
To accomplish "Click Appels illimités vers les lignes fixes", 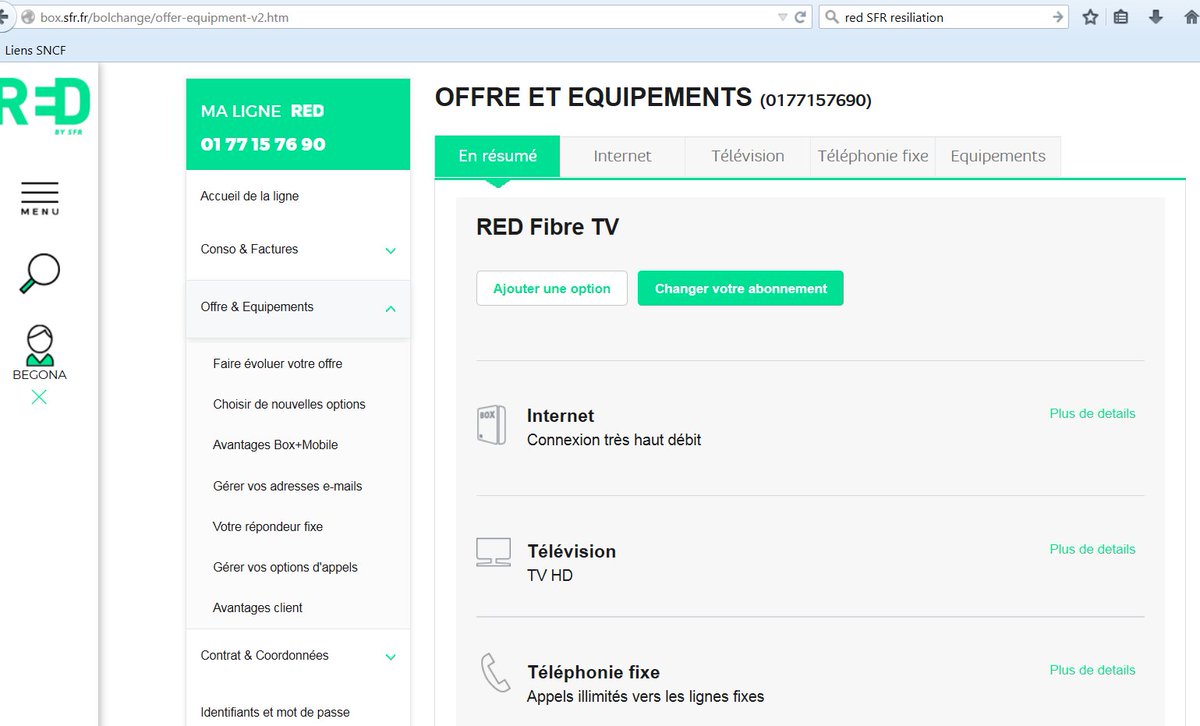I will 645,696.
